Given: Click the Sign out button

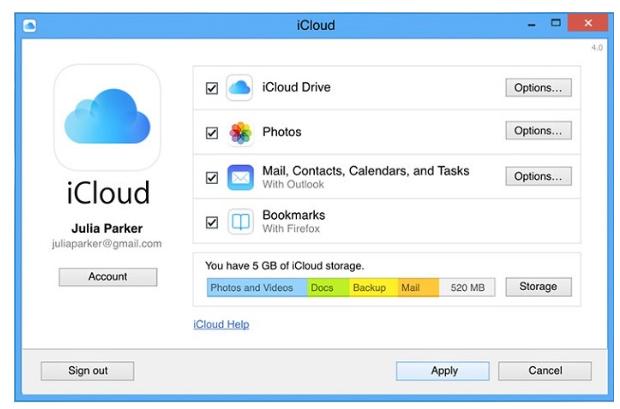Looking at the screenshot, I should coord(87,371).
